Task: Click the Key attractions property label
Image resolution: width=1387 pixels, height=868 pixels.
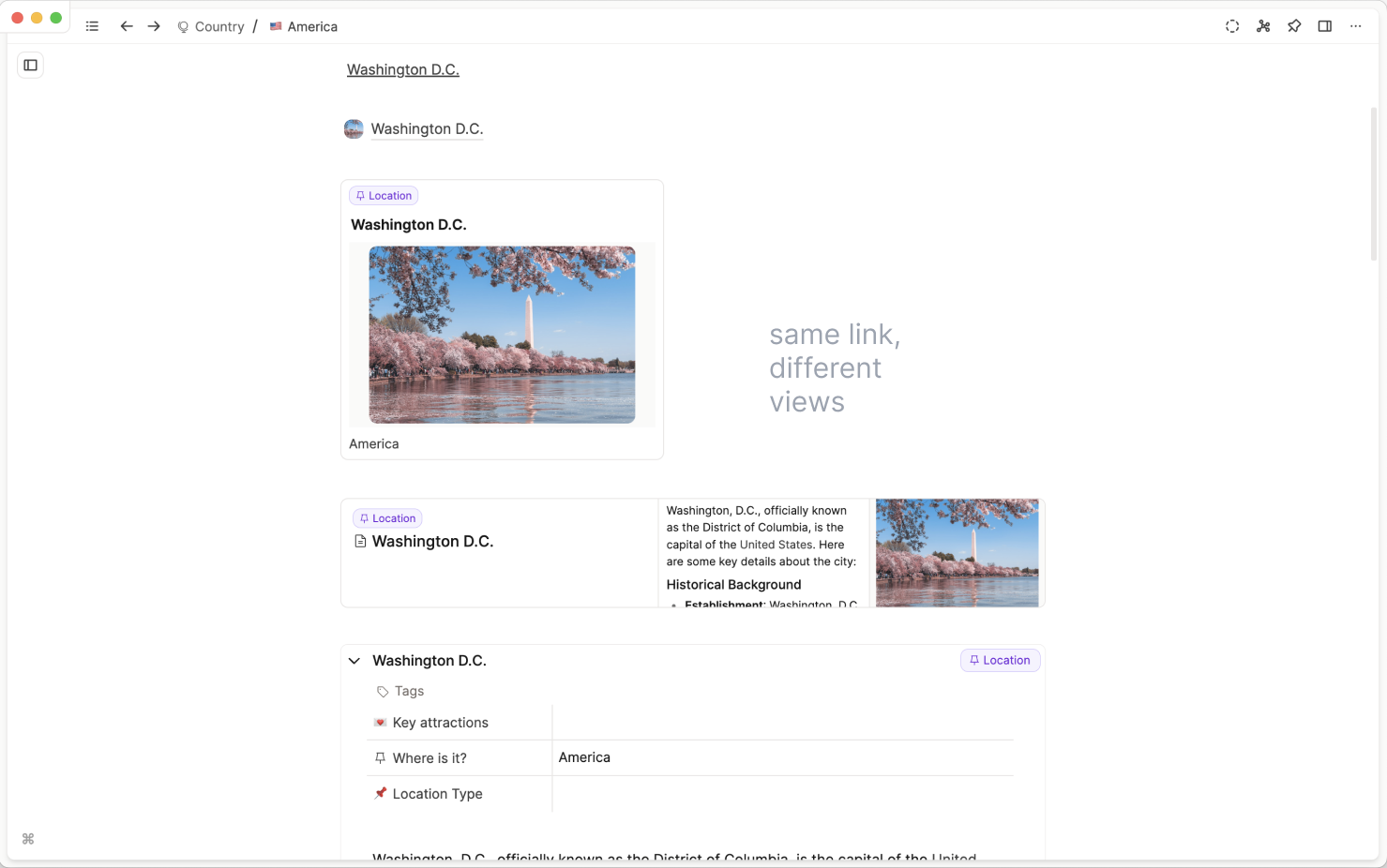Action: point(441,723)
